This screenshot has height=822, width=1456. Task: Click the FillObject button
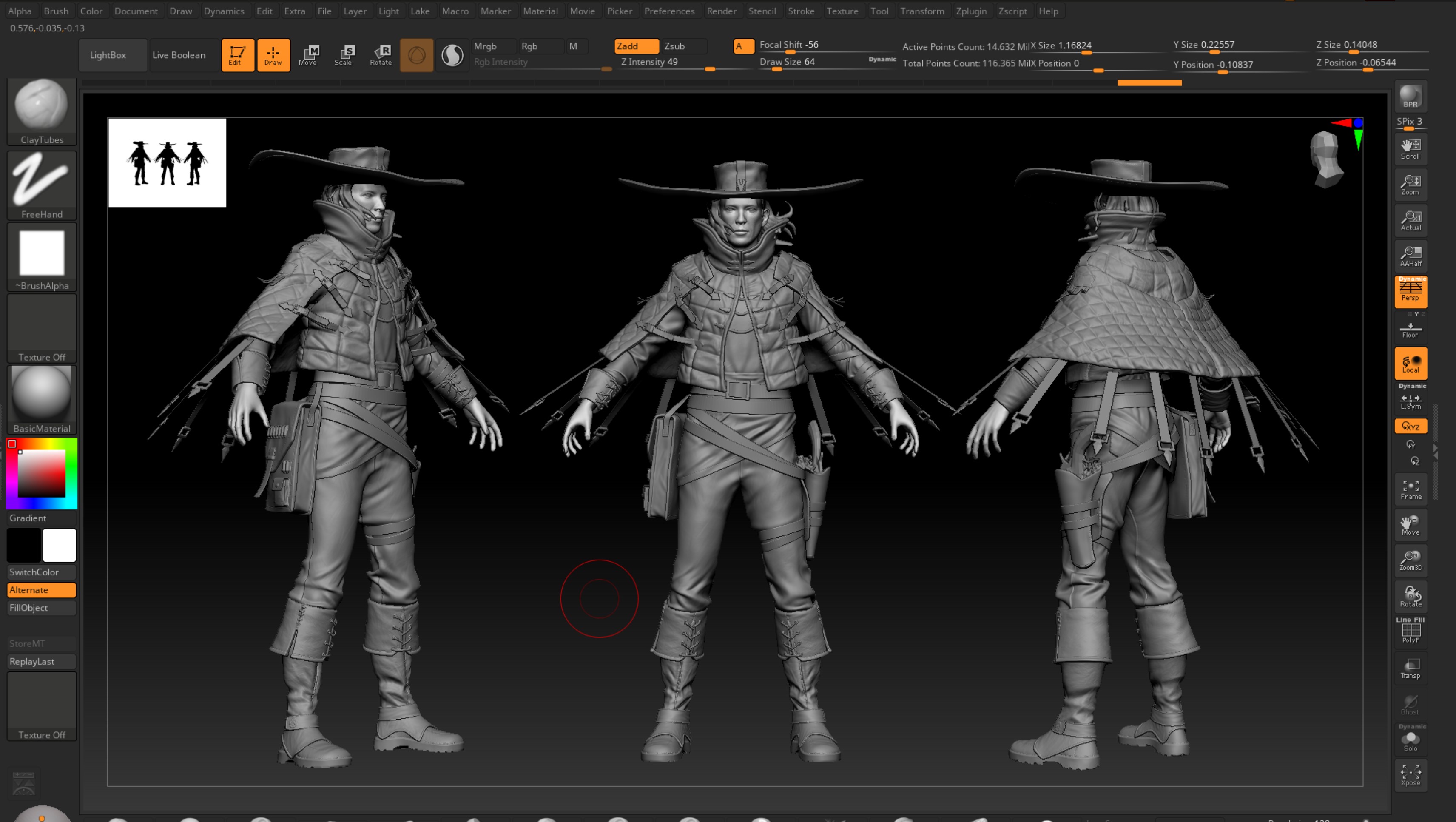click(x=41, y=608)
